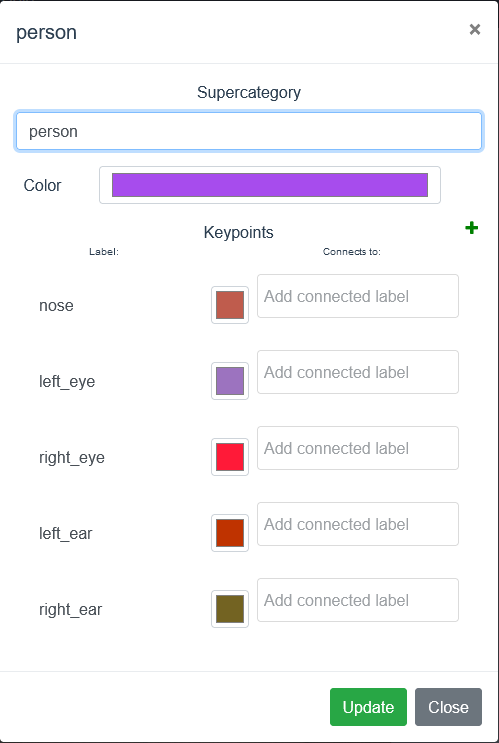Add connected label for right_eye
This screenshot has width=499, height=743.
tap(358, 448)
